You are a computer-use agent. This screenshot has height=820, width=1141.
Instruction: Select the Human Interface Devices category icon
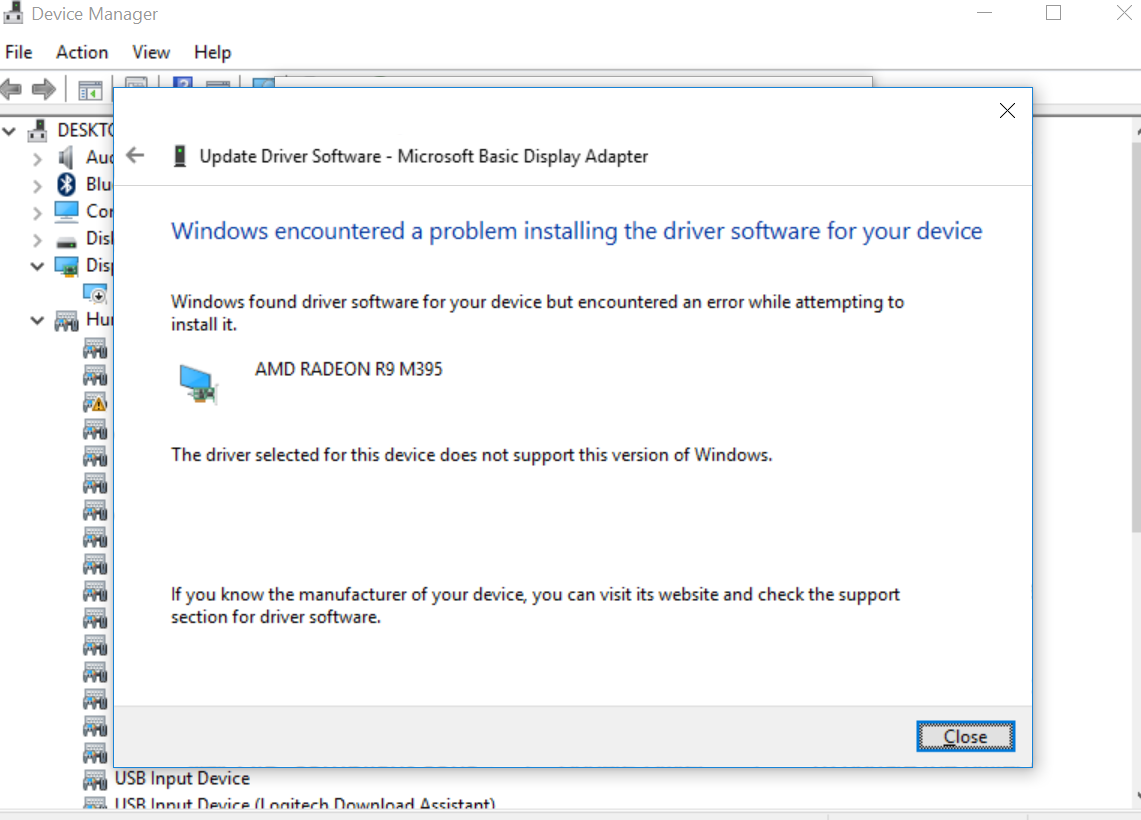tap(67, 321)
